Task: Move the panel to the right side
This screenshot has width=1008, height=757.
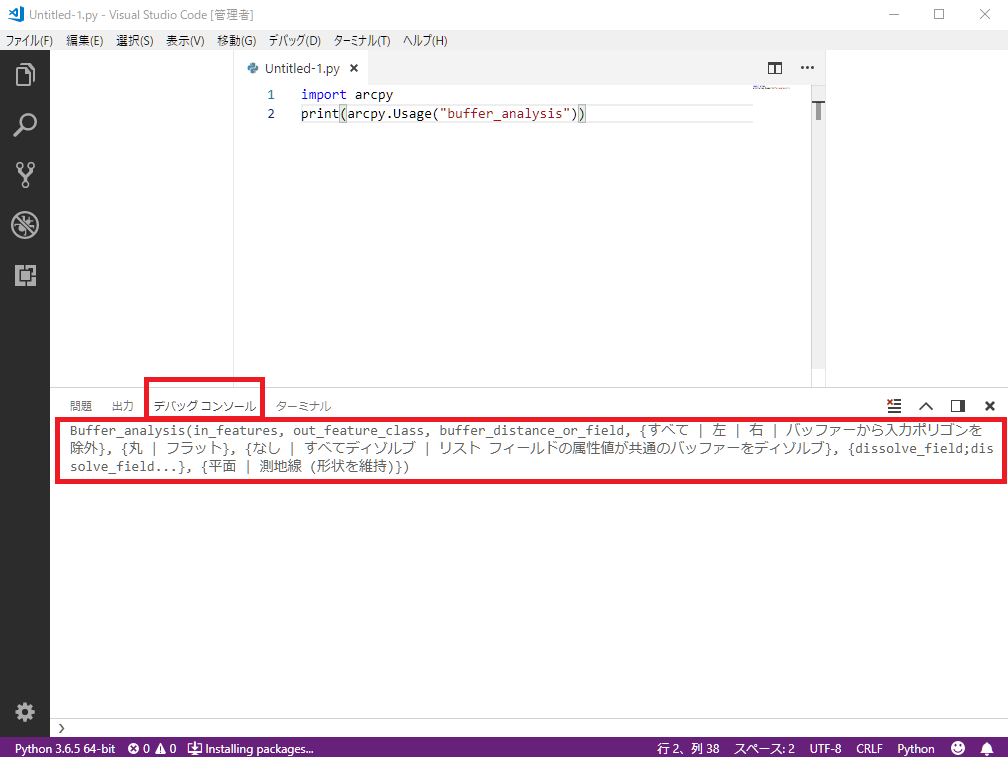Action: [958, 405]
